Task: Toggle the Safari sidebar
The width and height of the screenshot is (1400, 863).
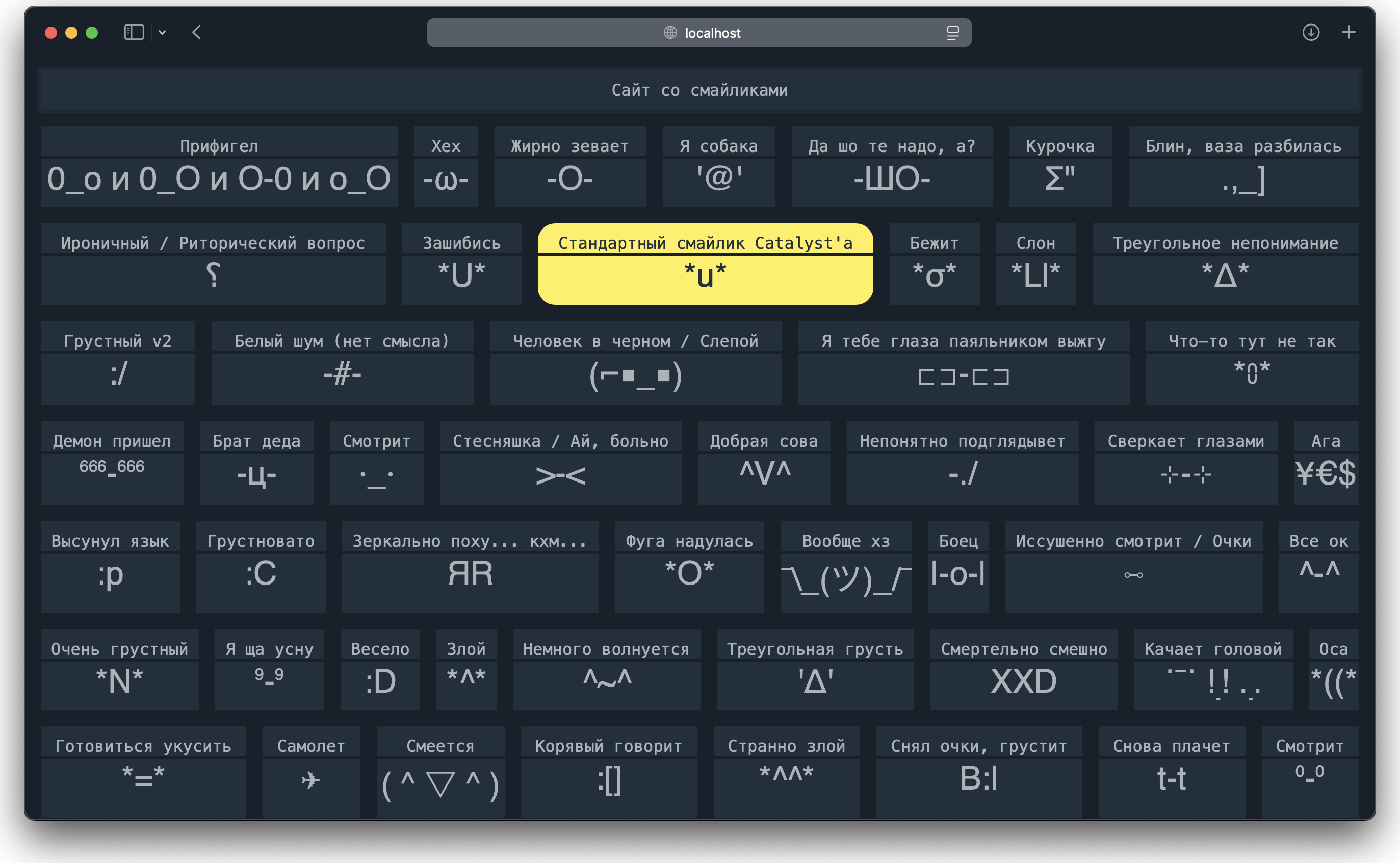Action: pyautogui.click(x=134, y=32)
